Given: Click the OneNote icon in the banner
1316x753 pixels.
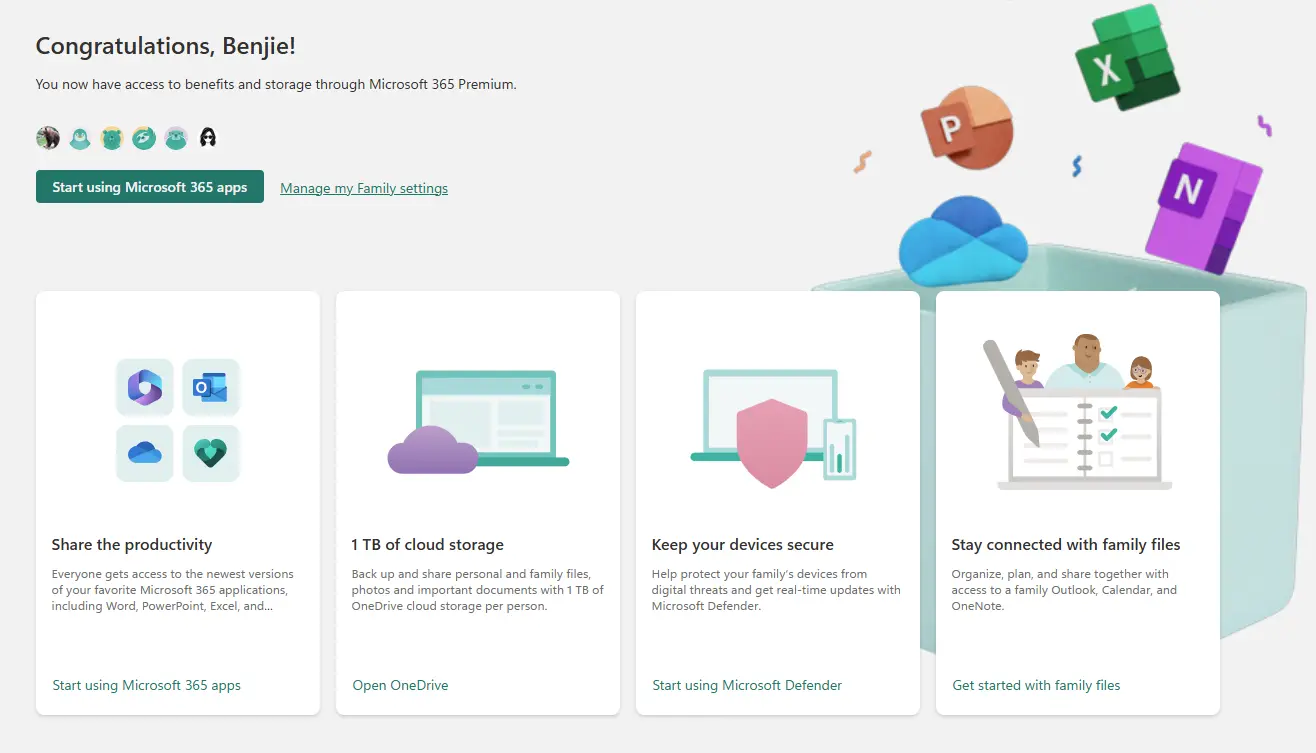Looking at the screenshot, I should pos(1205,207).
